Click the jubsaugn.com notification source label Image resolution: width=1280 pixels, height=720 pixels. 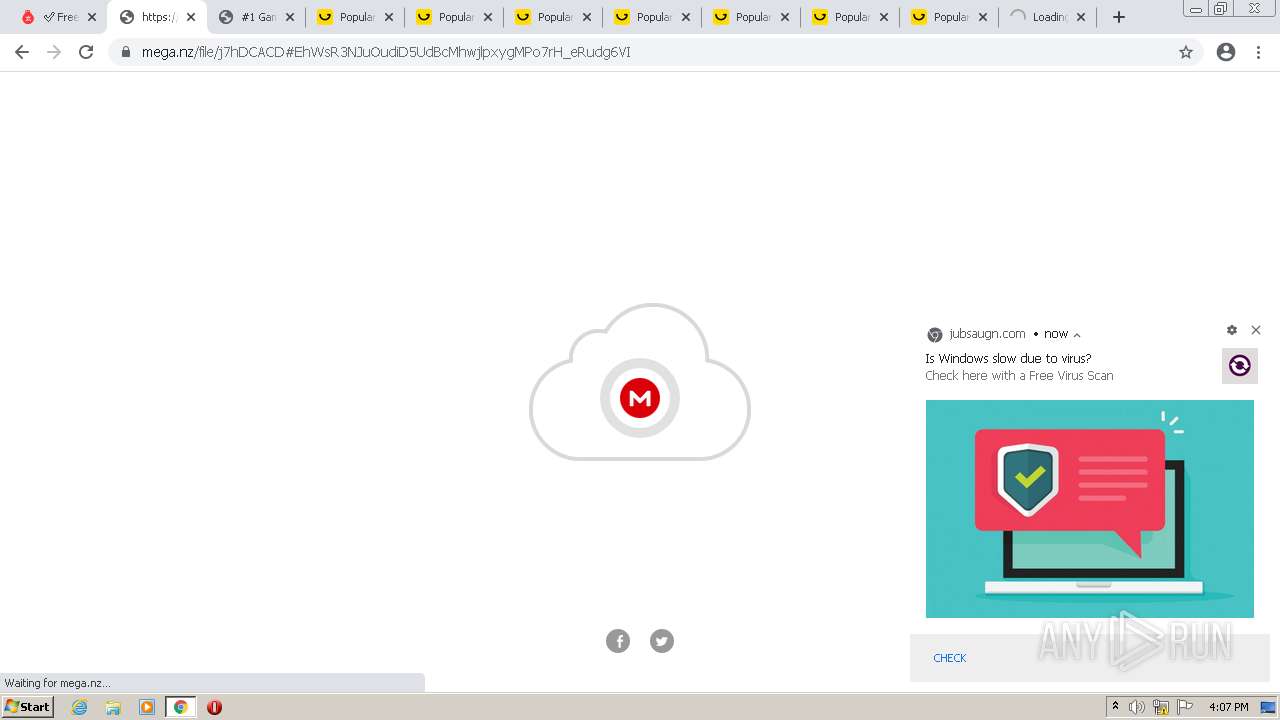[988, 334]
